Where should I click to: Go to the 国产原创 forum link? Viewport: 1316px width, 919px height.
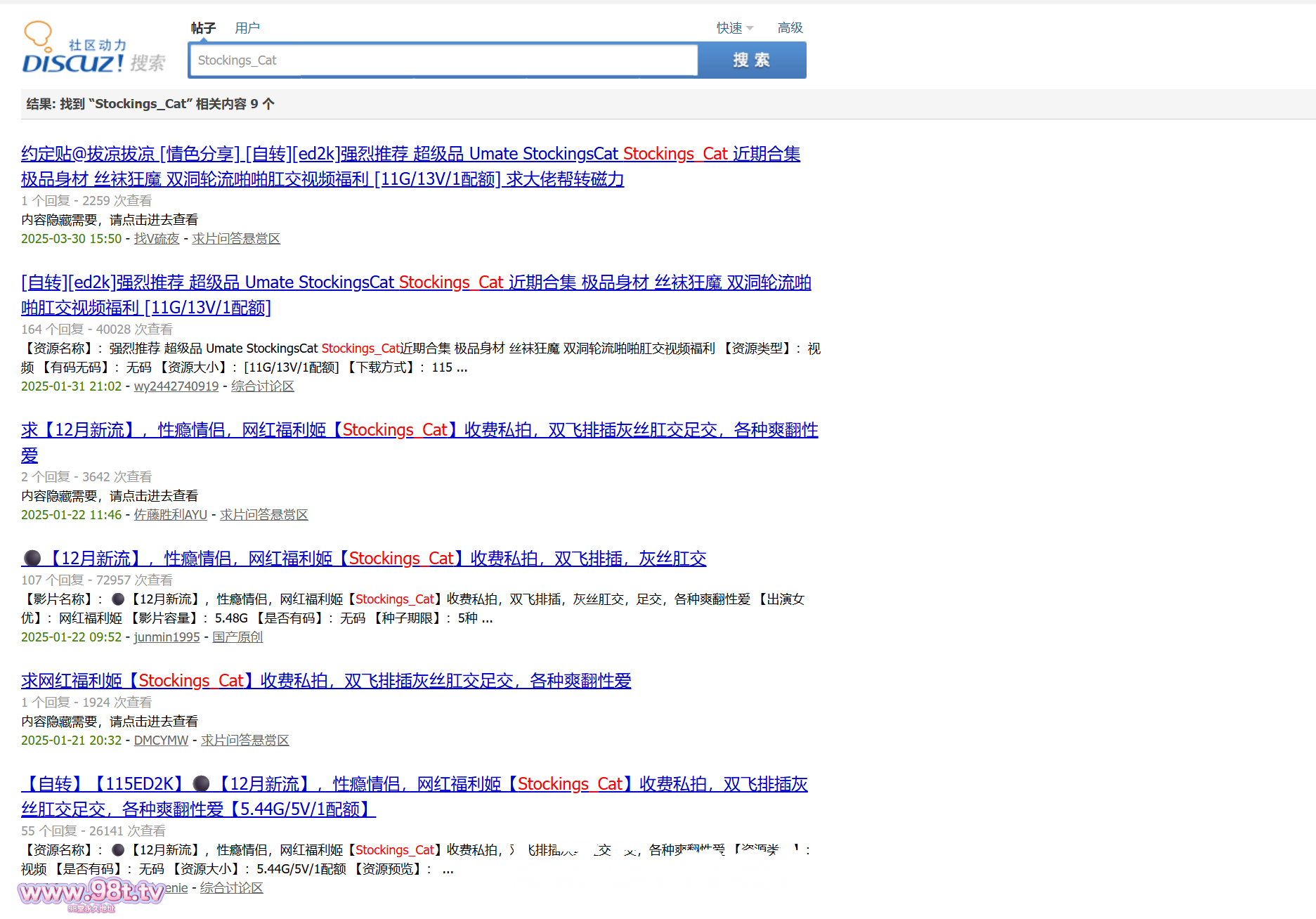point(237,637)
